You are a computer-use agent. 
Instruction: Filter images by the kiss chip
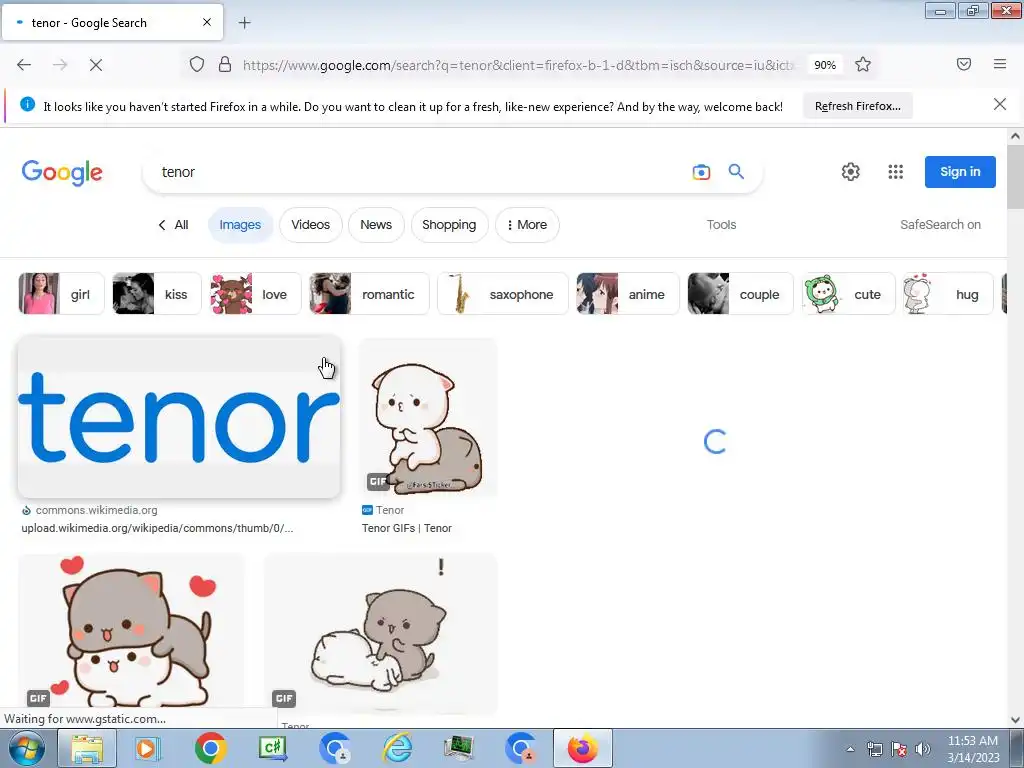[157, 294]
